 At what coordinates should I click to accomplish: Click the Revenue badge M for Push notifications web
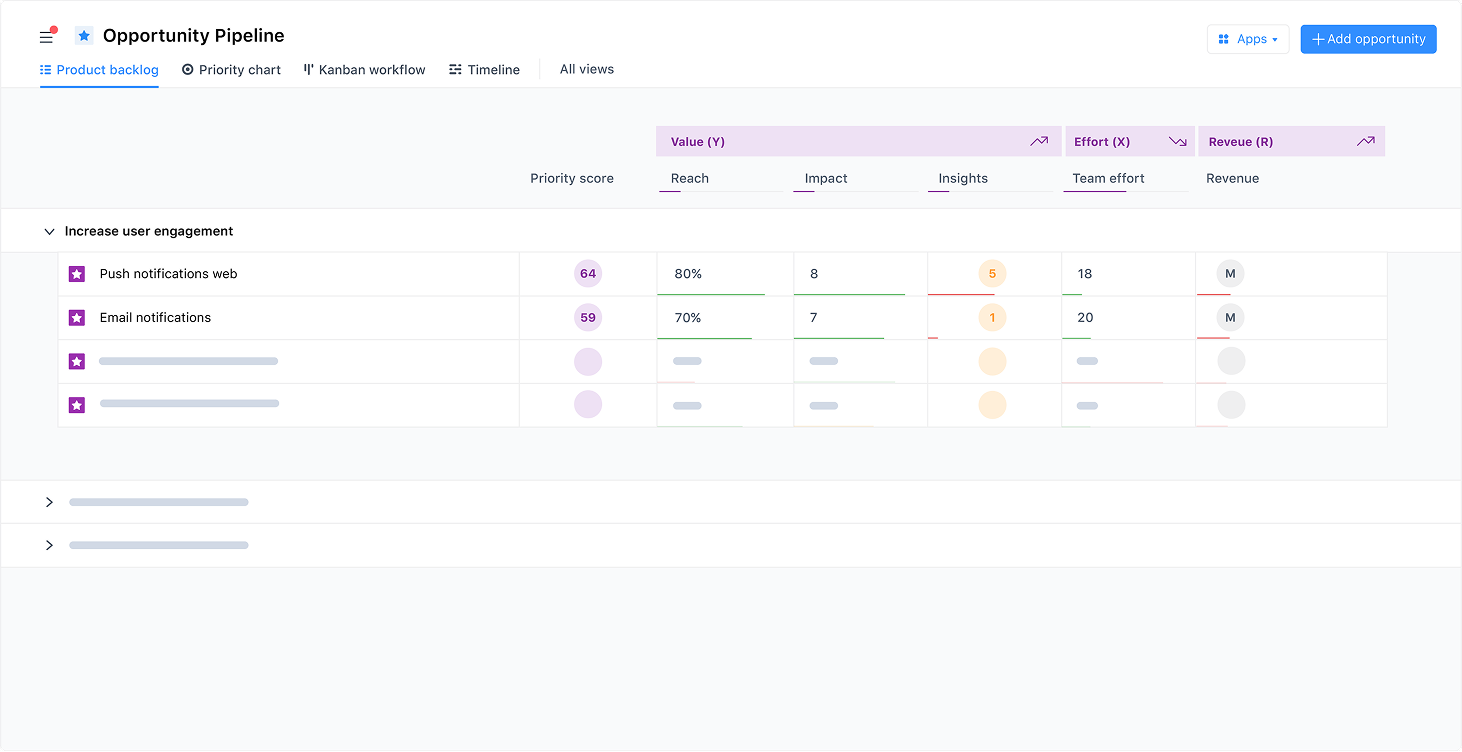[1230, 273]
